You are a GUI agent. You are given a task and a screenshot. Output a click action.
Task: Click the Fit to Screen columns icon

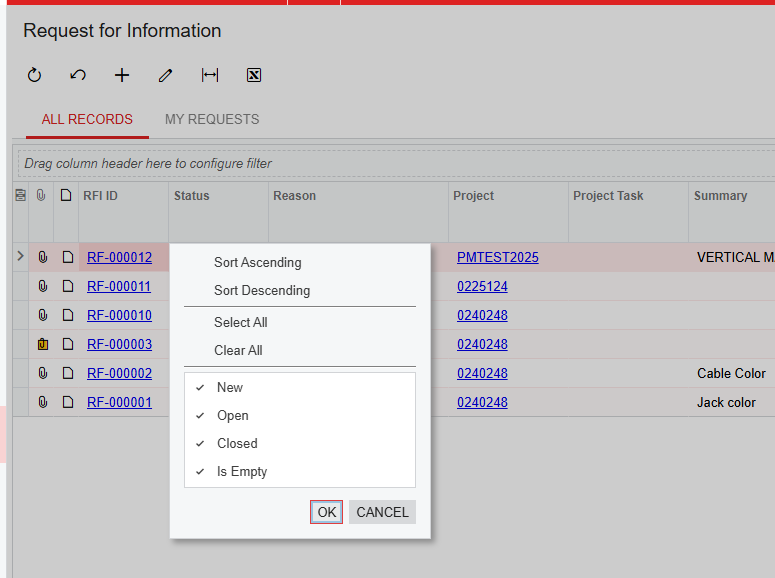point(210,75)
